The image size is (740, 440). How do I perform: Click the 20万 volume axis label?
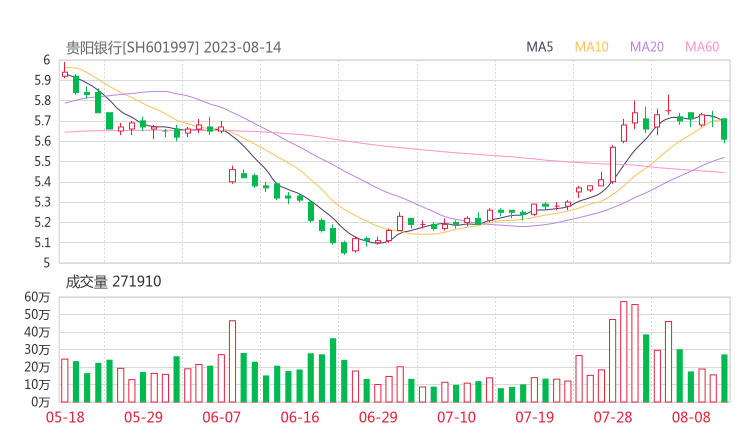tap(37, 367)
